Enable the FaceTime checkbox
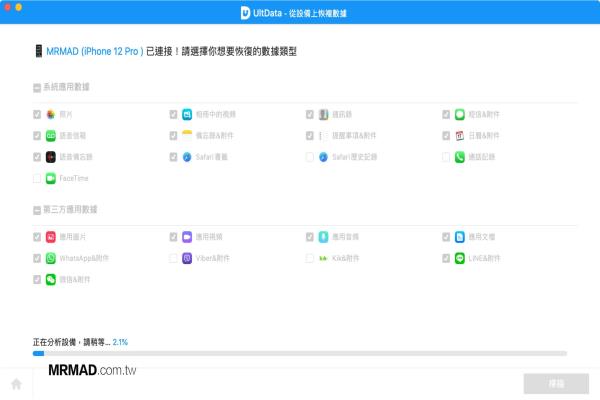 (37, 178)
